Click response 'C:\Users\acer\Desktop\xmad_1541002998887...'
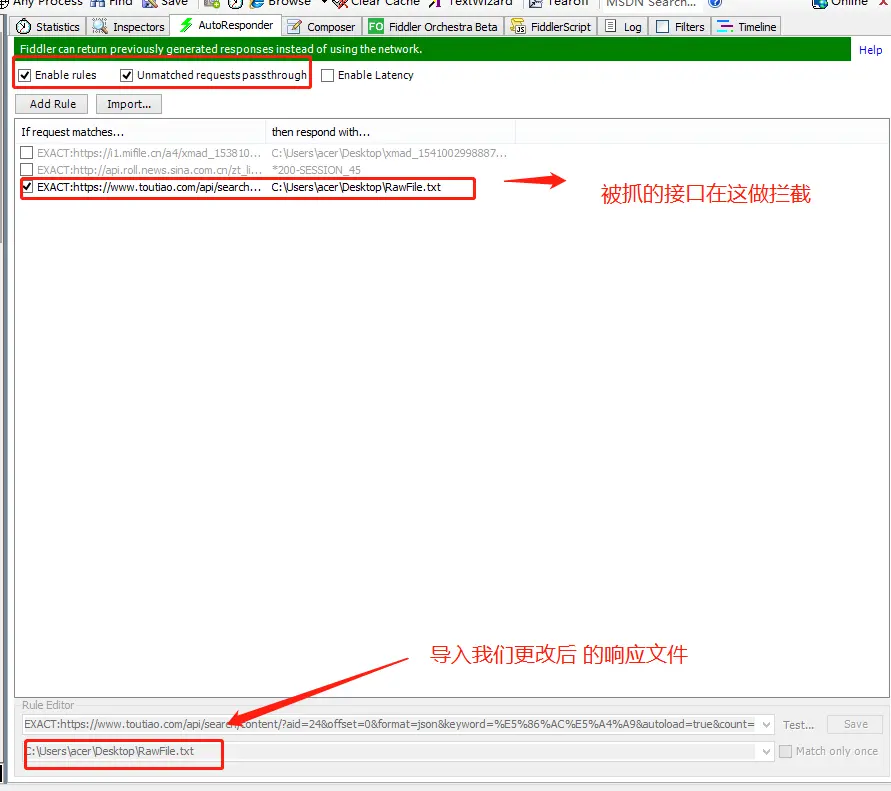 389,153
